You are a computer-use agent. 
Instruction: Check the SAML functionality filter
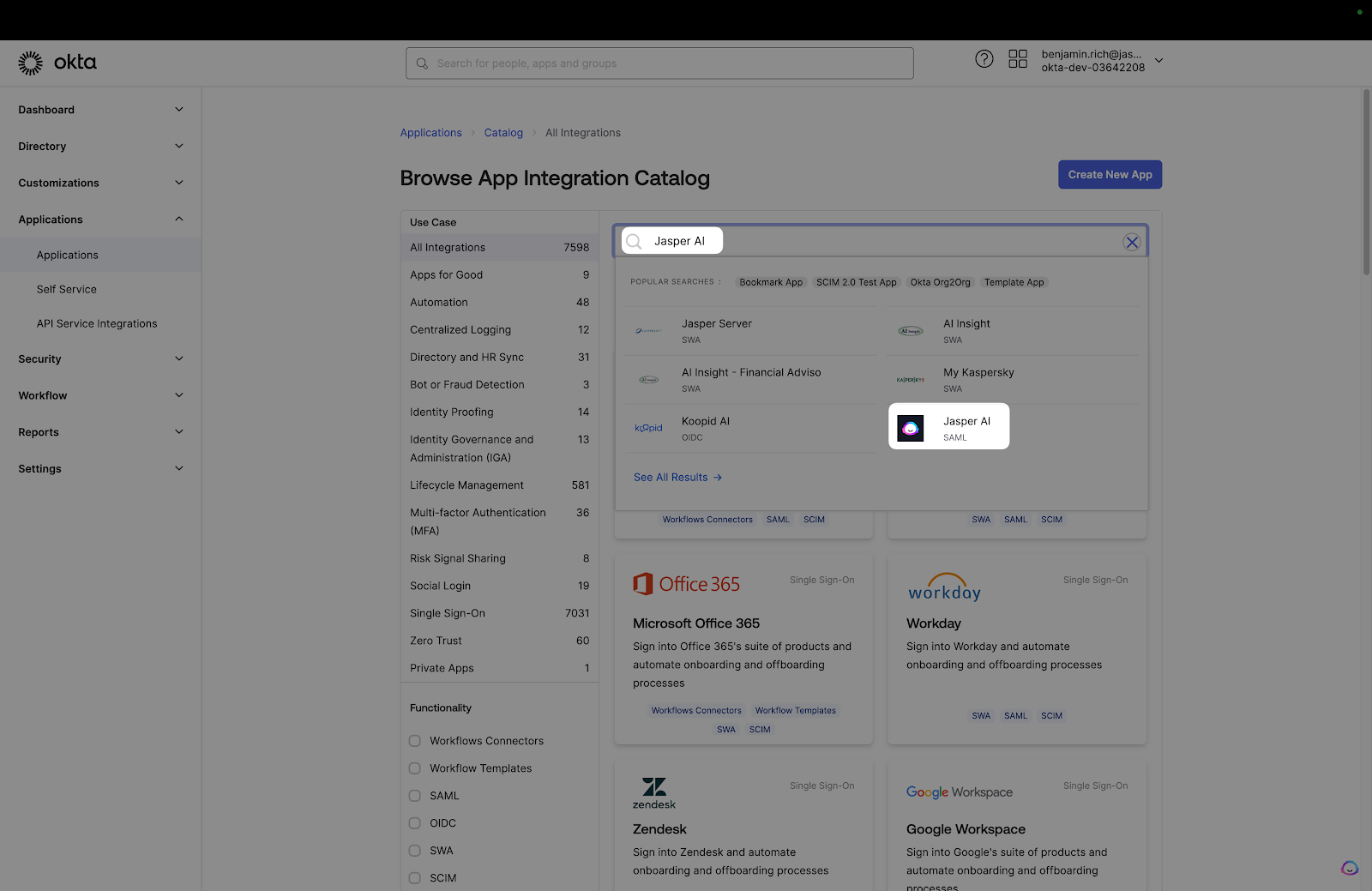click(415, 796)
